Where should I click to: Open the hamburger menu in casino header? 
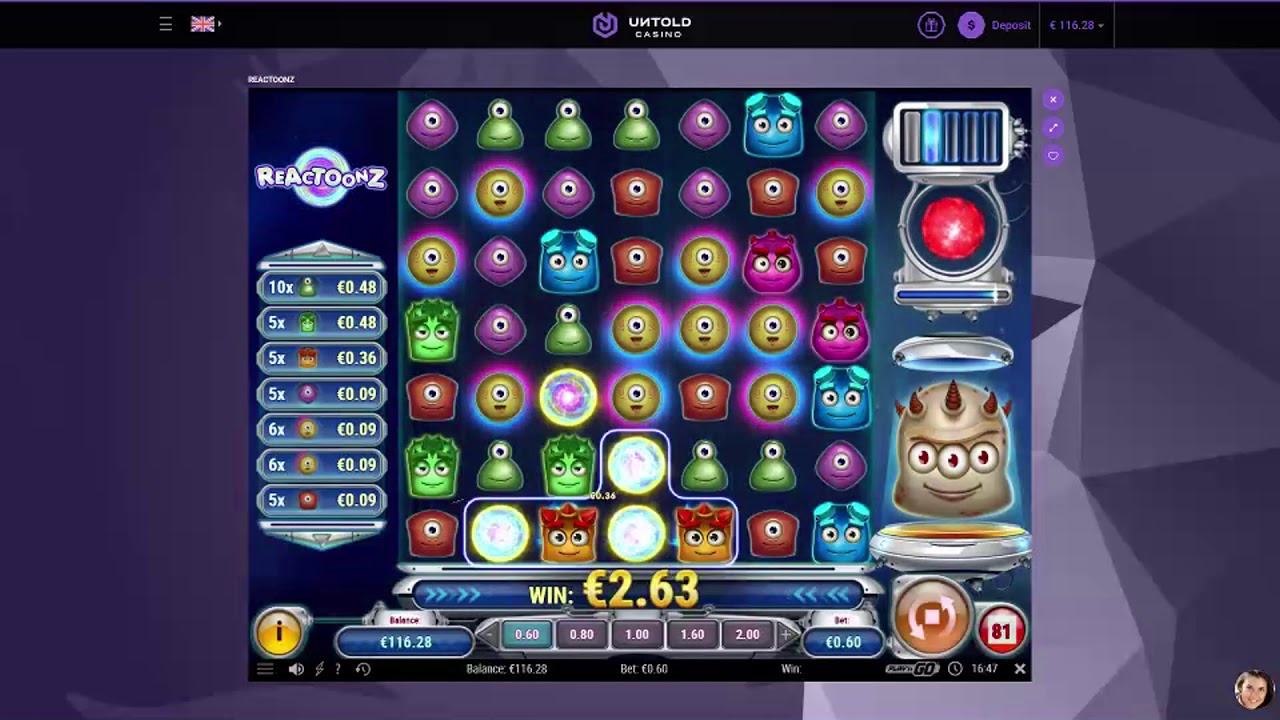tap(166, 24)
